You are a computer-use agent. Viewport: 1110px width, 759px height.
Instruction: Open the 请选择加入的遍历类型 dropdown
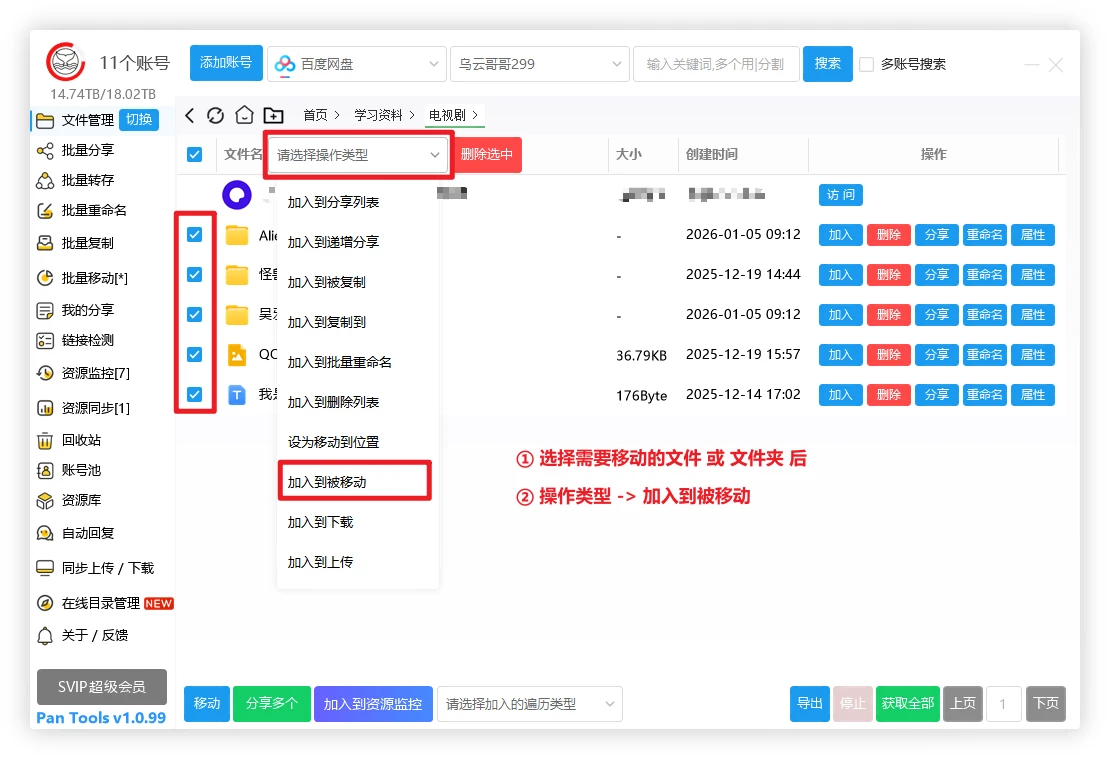(x=529, y=704)
